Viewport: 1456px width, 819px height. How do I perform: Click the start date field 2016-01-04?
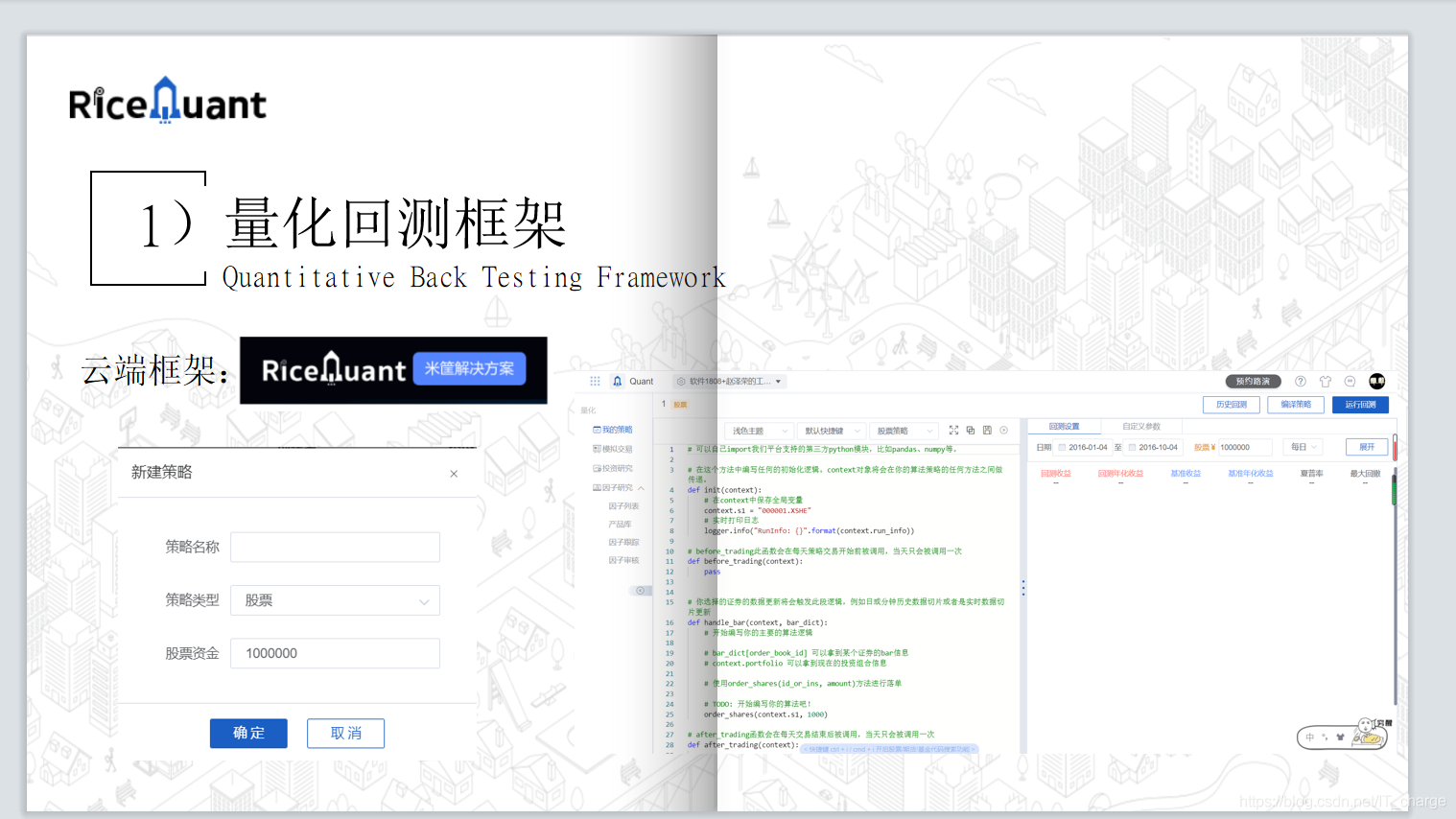tap(1084, 447)
